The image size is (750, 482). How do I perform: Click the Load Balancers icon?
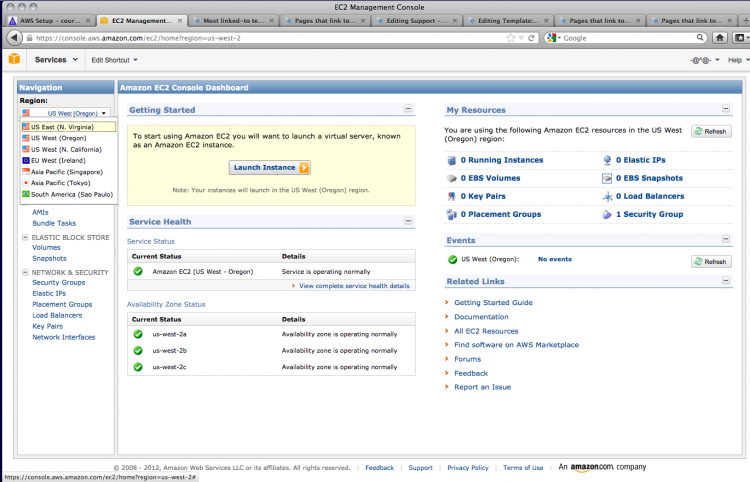tap(607, 197)
